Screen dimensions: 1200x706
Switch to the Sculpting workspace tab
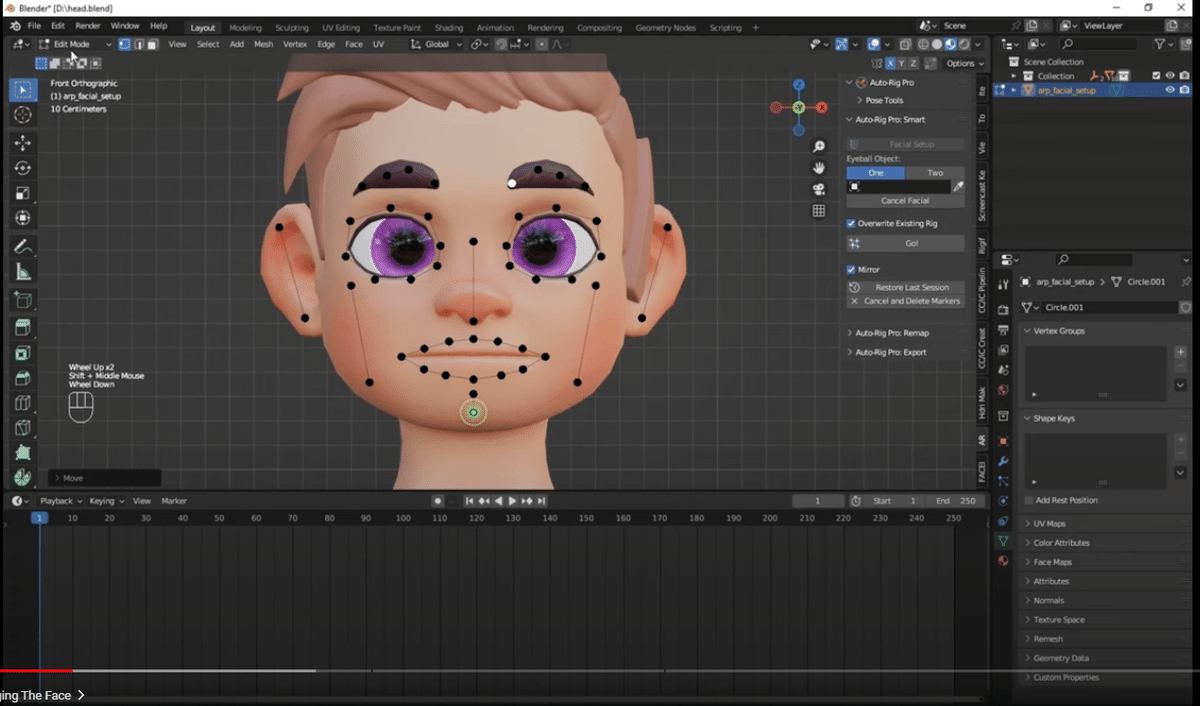(x=292, y=28)
